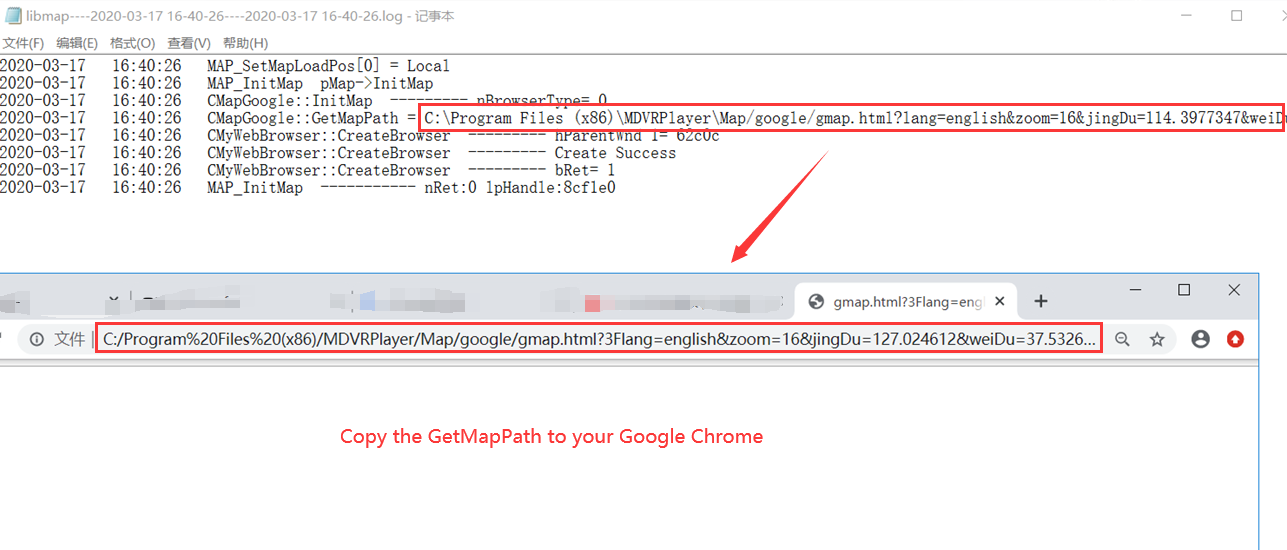The height and width of the screenshot is (550, 1287).
Task: Click the Notepad file icon in title bar
Action: 13,16
